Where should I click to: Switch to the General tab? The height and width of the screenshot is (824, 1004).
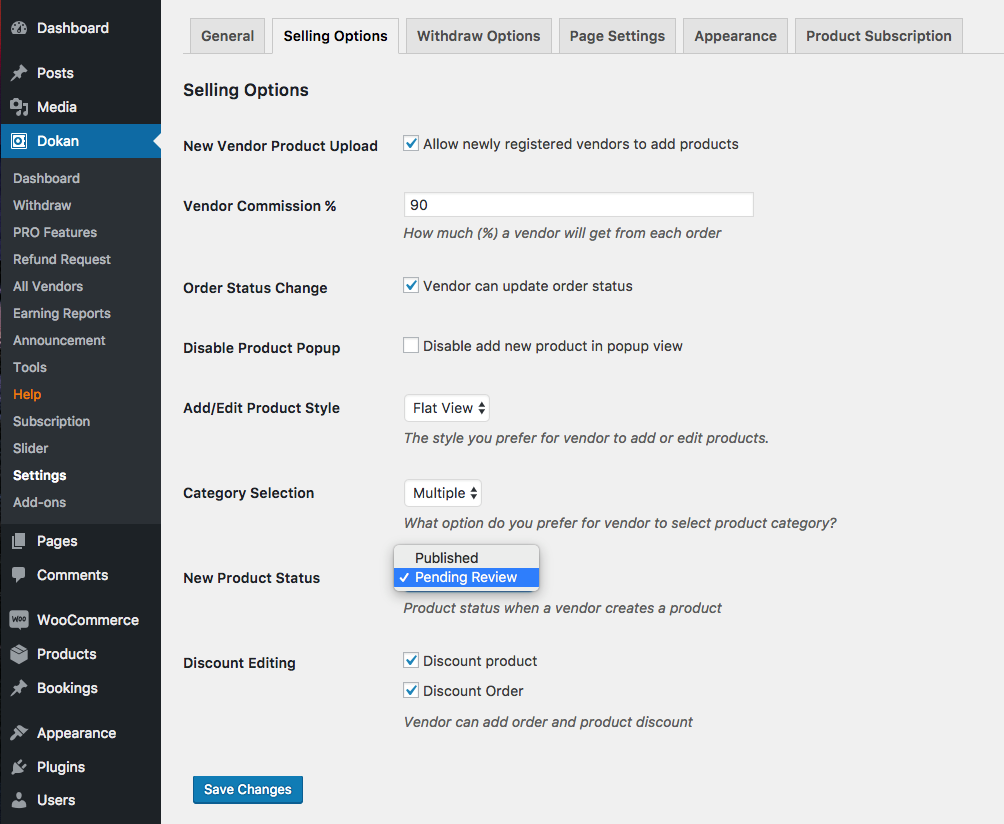(x=227, y=36)
